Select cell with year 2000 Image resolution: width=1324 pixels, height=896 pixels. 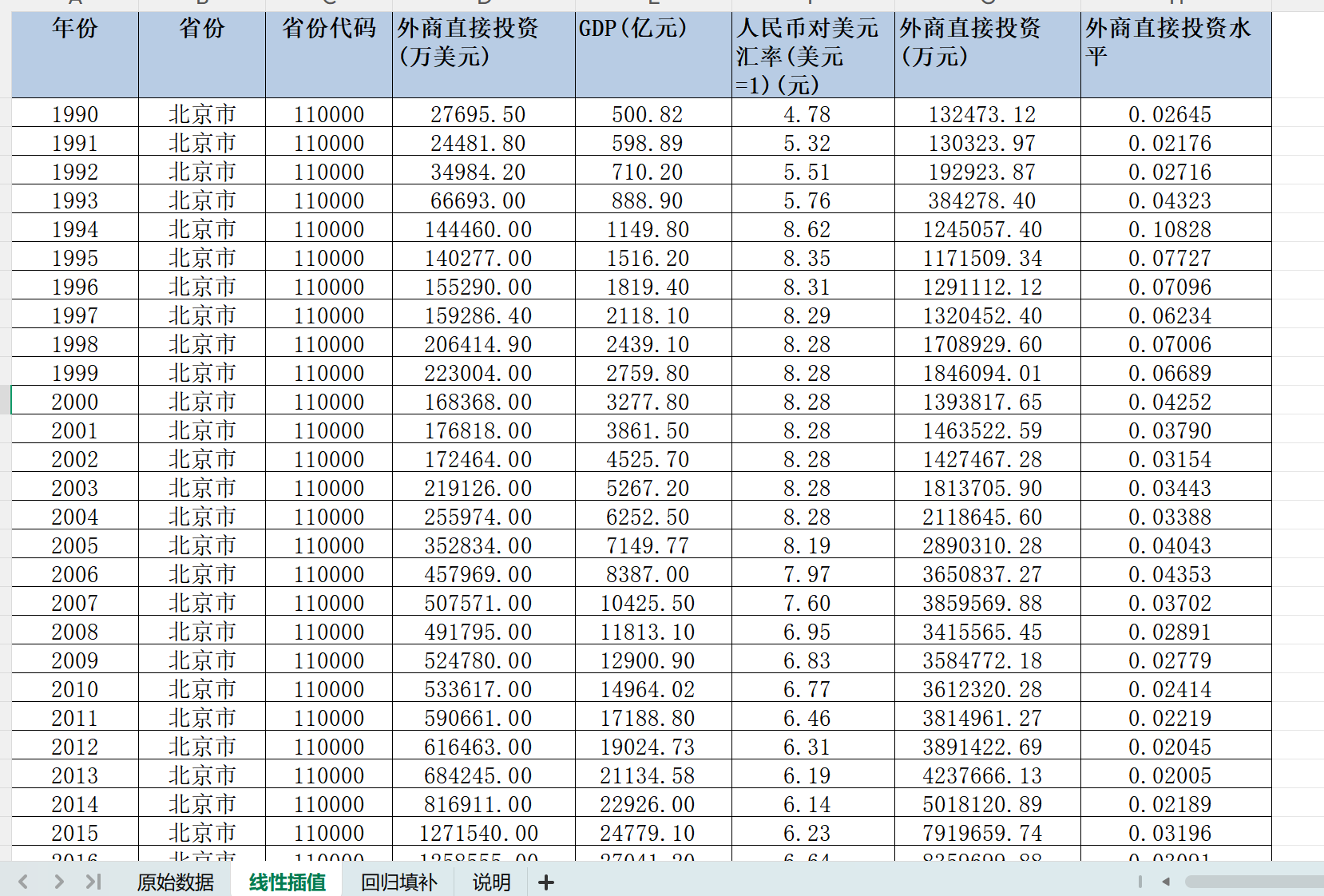[x=75, y=402]
